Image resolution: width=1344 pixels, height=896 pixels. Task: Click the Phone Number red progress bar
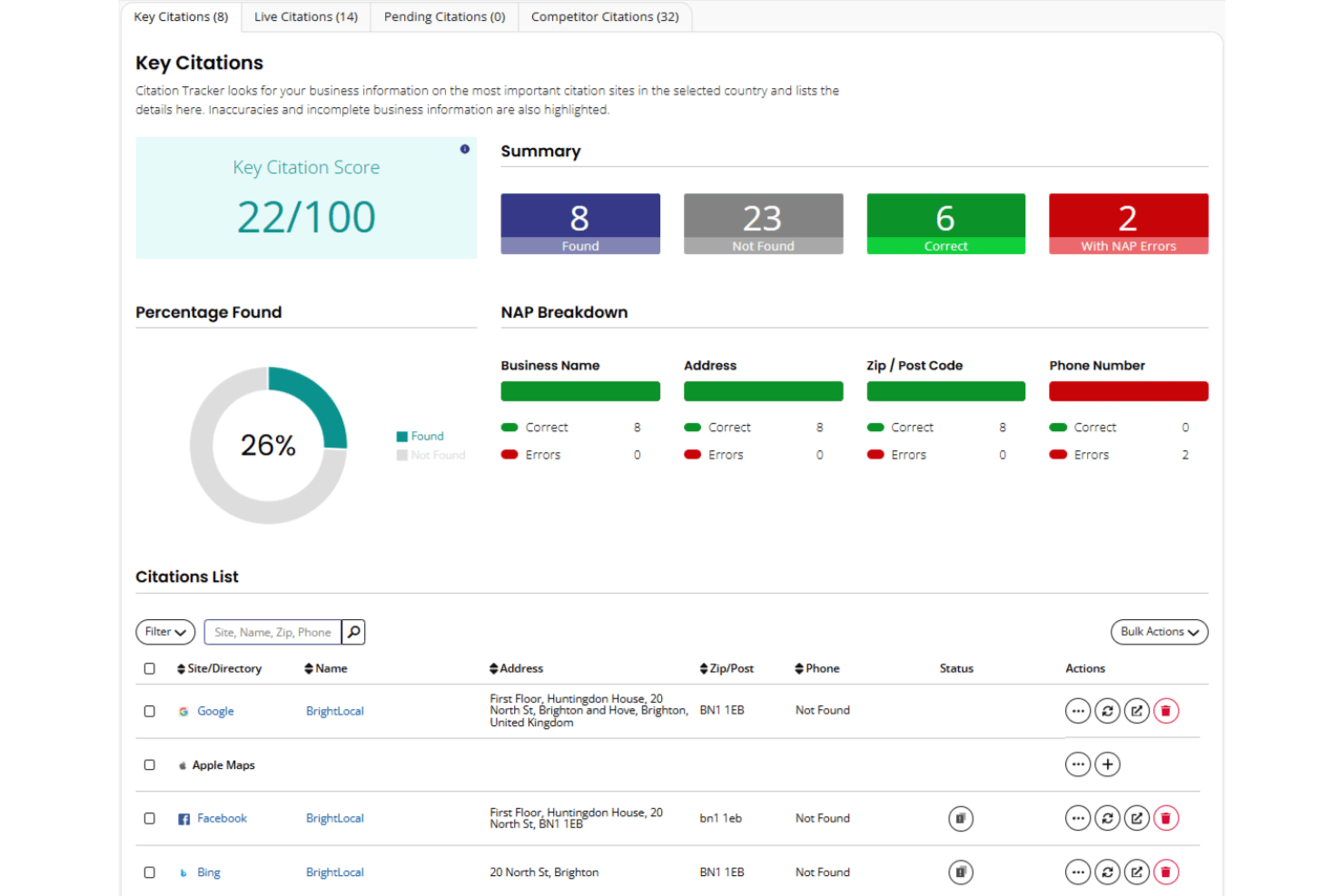[x=1128, y=391]
